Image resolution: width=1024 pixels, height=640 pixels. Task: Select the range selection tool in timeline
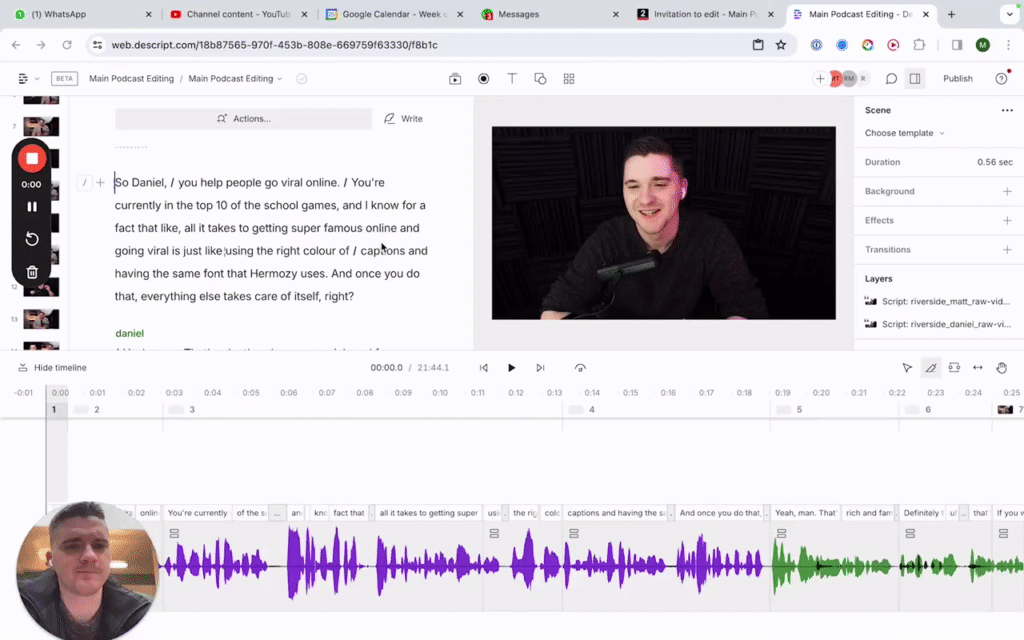pyautogui.click(x=954, y=368)
